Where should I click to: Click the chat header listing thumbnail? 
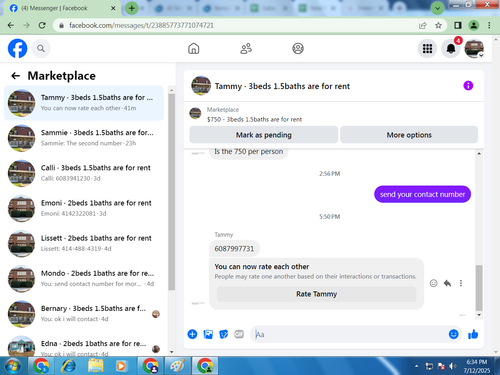point(201,86)
